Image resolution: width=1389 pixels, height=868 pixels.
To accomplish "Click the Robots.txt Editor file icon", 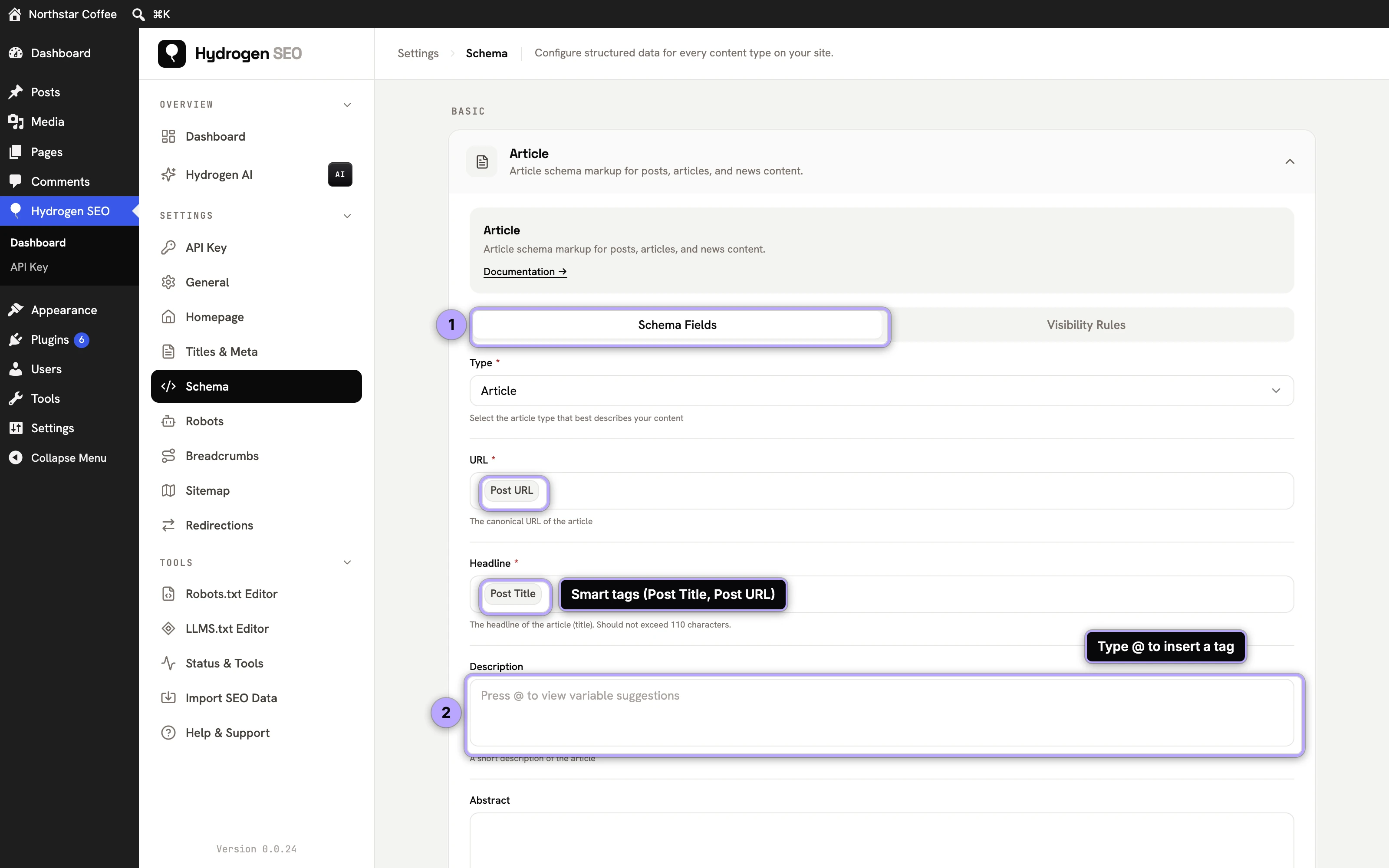I will (168, 594).
